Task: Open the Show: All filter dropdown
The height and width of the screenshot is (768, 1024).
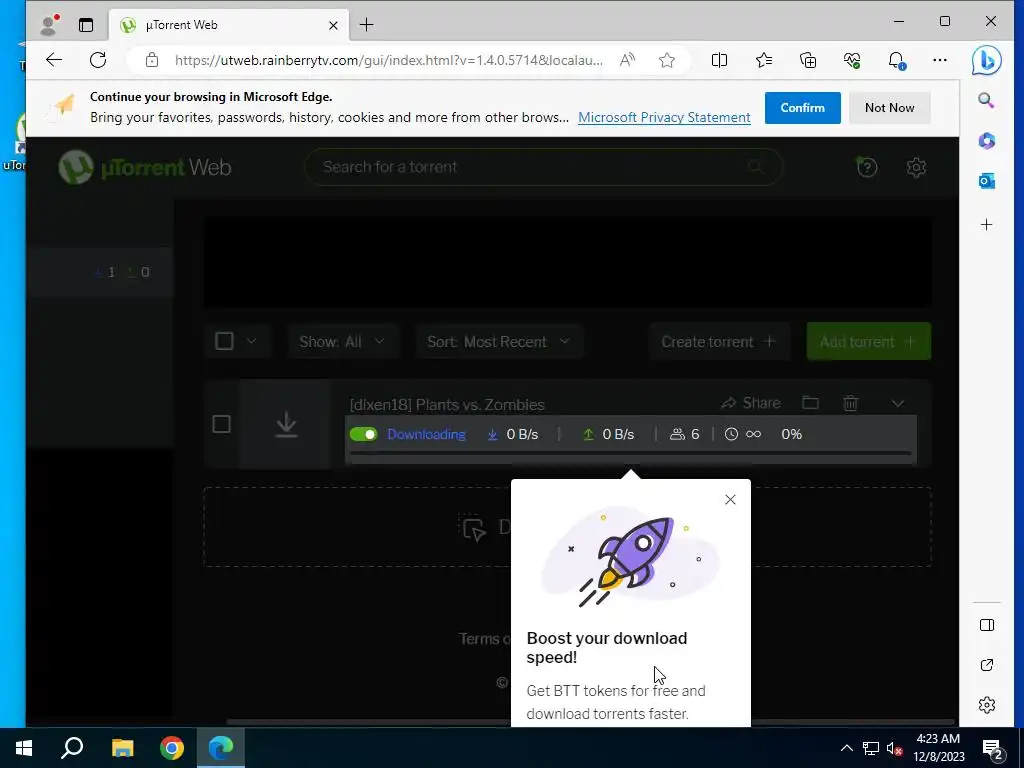Action: point(342,342)
